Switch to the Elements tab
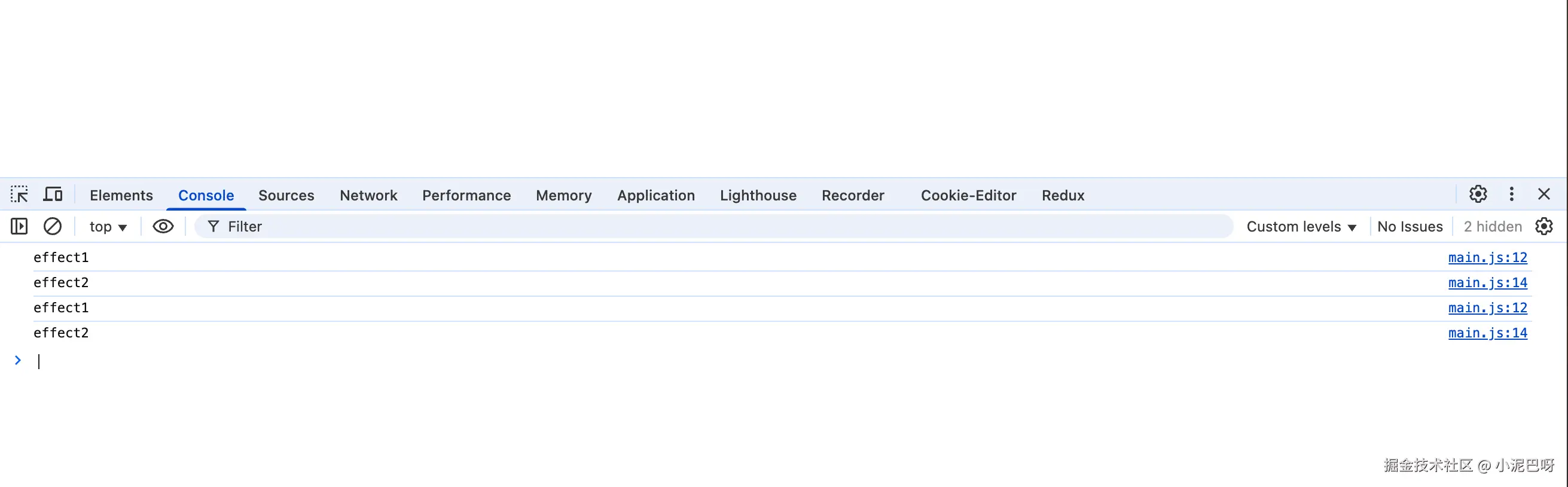1568x487 pixels. pos(121,196)
